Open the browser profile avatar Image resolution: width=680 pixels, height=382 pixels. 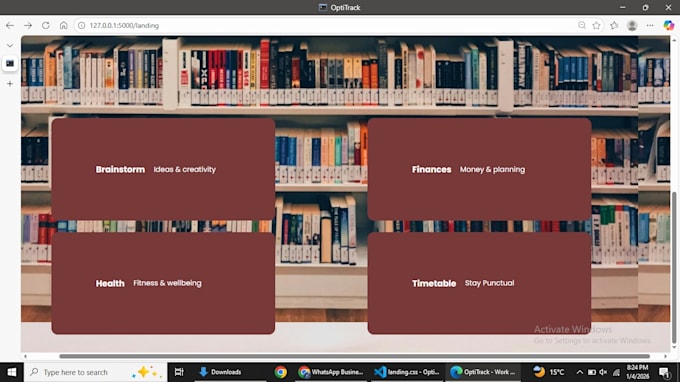click(632, 26)
